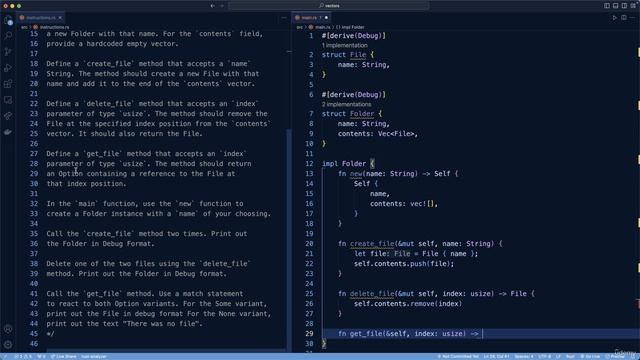The image size is (640, 360).
Task: Click '2 implementations' code lens above Folder
Action: [x=346, y=104]
